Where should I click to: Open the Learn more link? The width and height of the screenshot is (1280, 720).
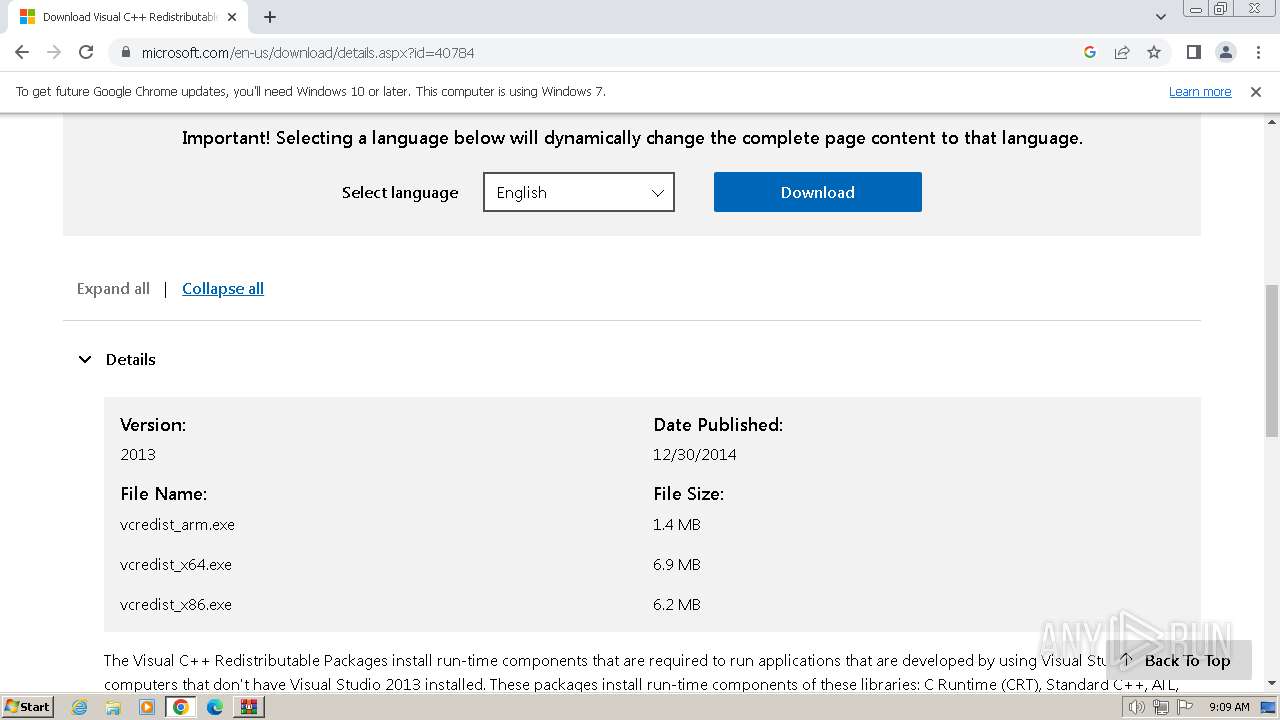point(1200,91)
